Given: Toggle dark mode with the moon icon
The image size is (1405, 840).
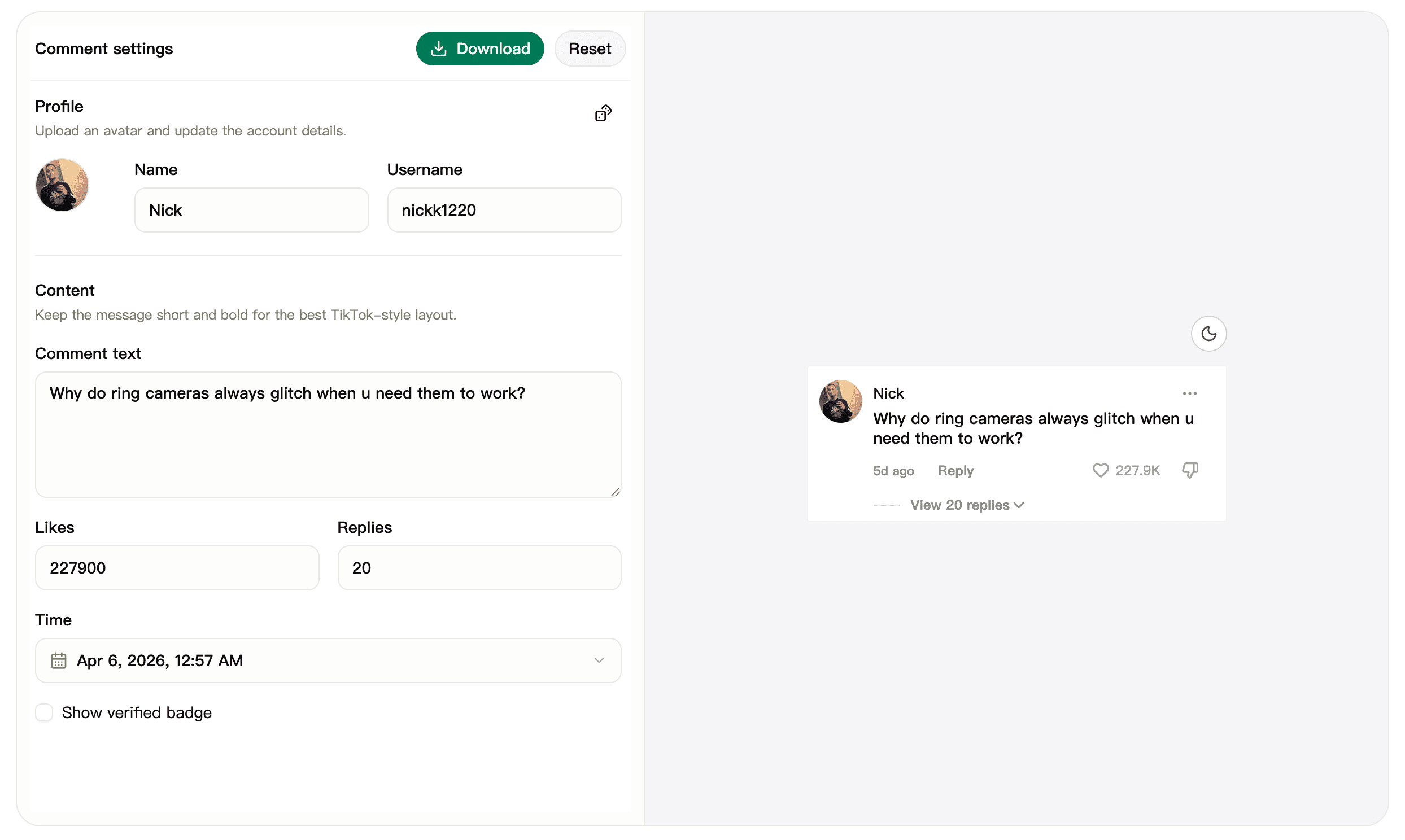Looking at the screenshot, I should (x=1208, y=334).
